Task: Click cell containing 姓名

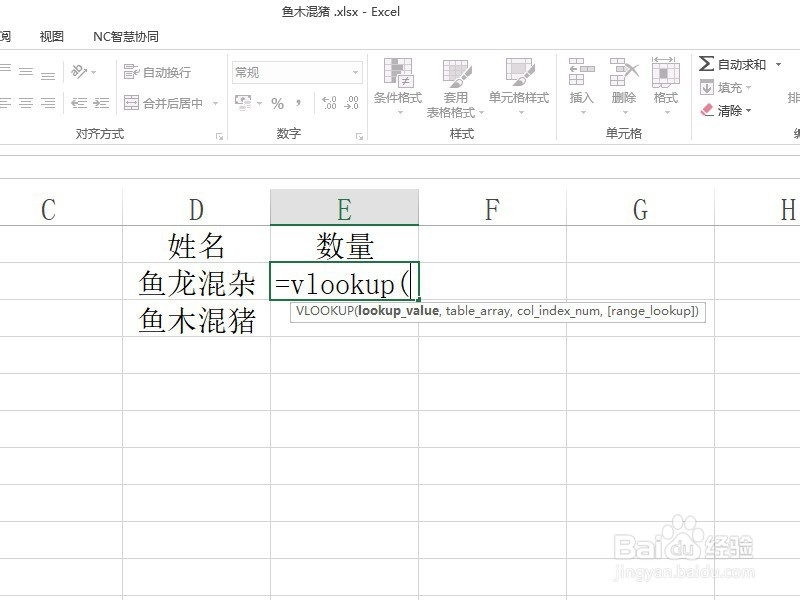Action: (x=196, y=245)
